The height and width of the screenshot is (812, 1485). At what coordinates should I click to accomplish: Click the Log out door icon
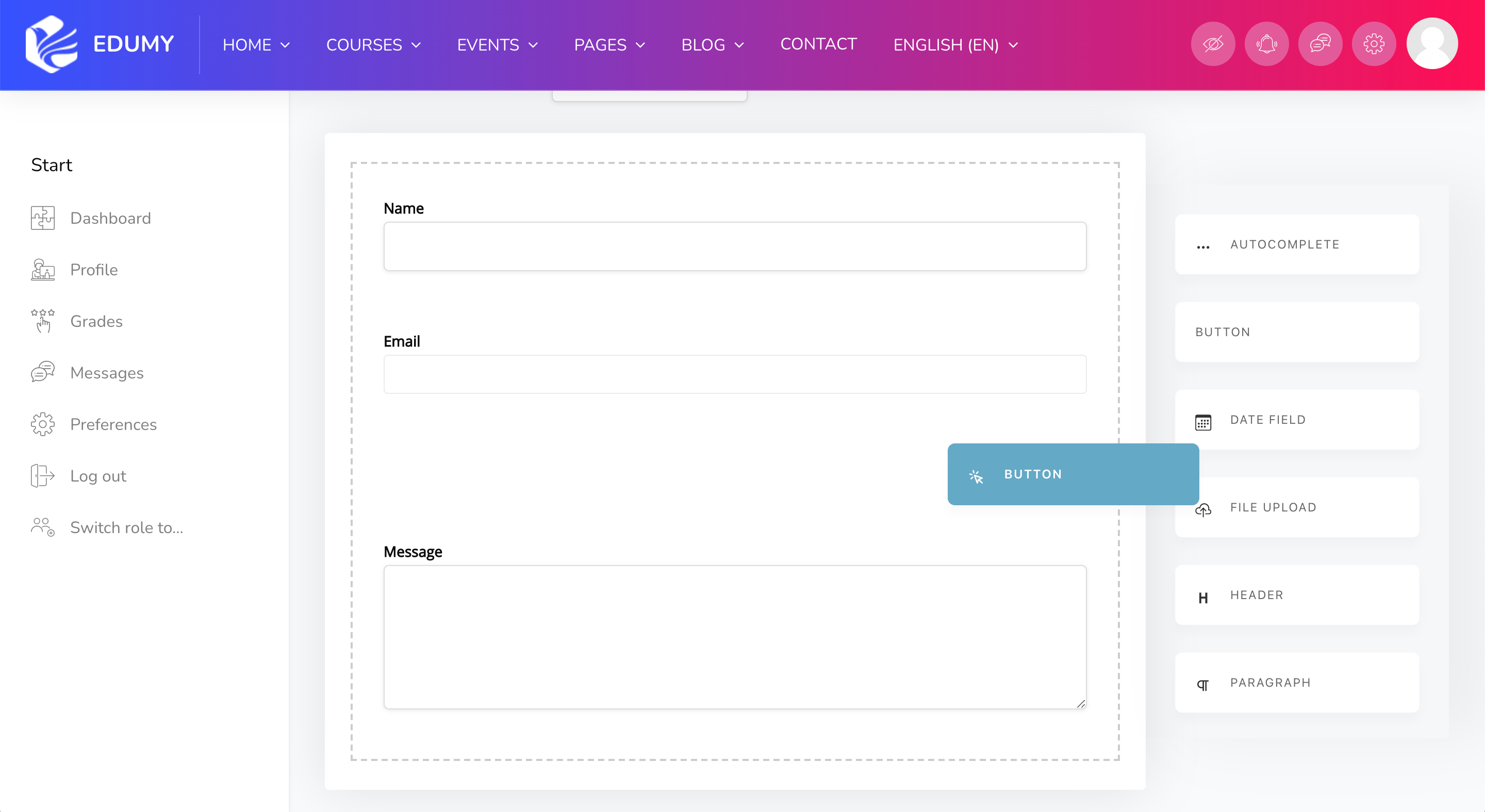[43, 476]
